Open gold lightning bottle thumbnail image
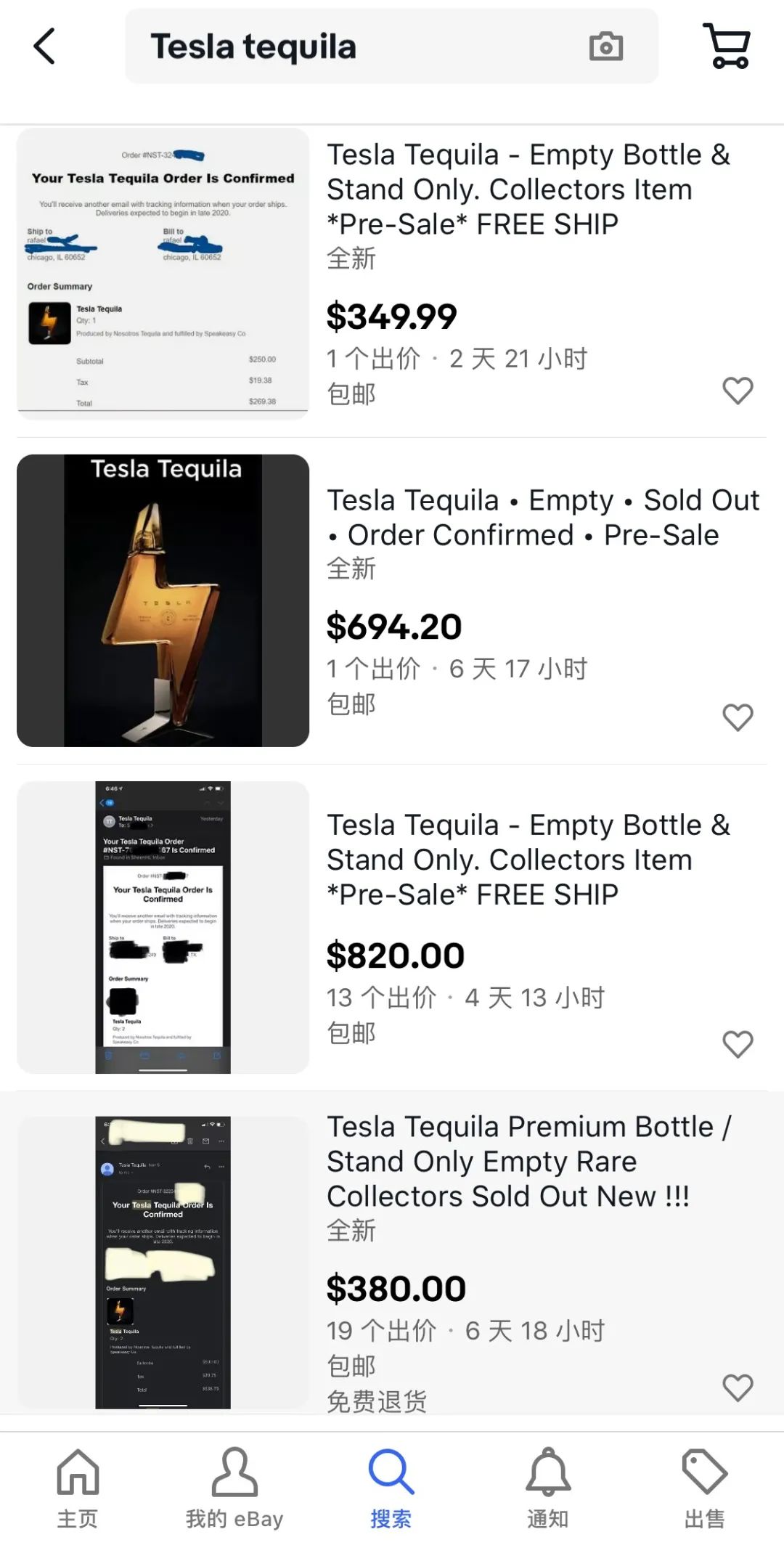The image size is (784, 1561). [163, 600]
